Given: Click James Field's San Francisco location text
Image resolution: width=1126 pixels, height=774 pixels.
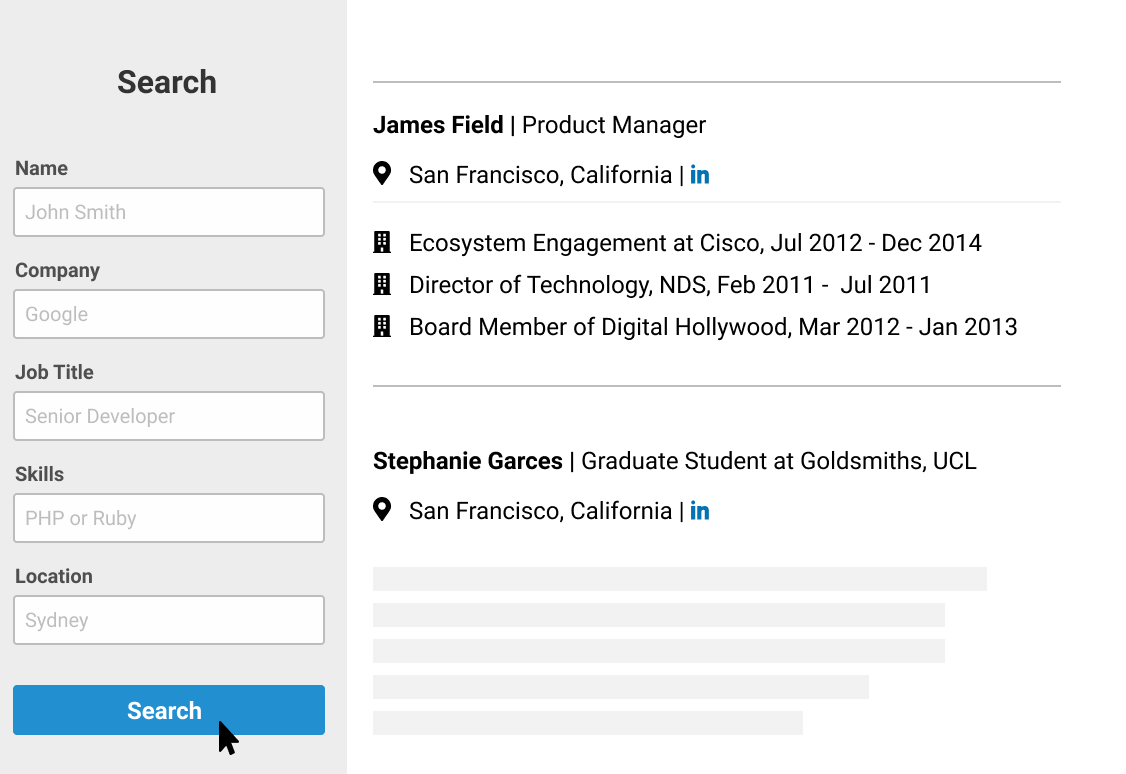Looking at the screenshot, I should (x=540, y=175).
